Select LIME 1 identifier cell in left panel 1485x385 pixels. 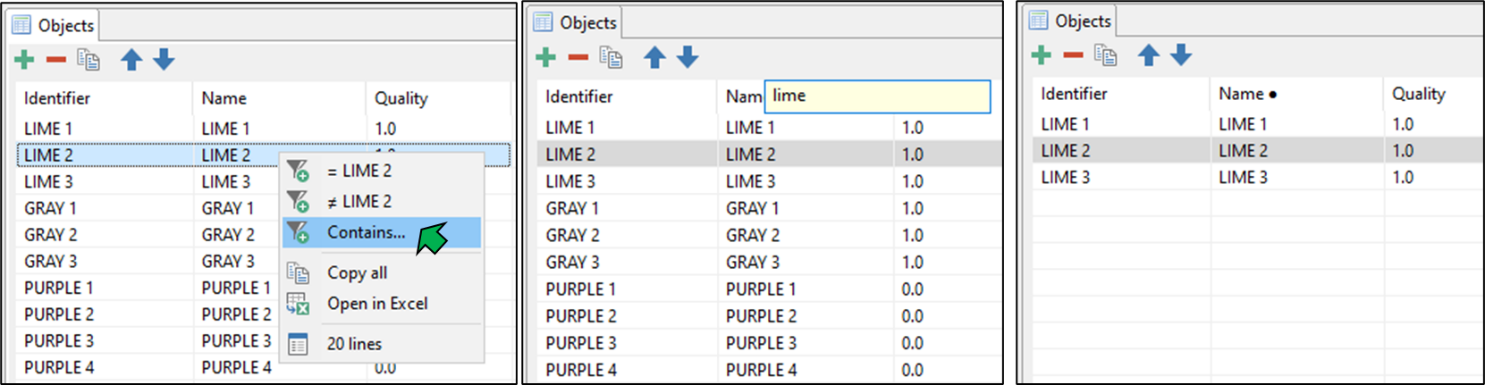click(x=104, y=128)
